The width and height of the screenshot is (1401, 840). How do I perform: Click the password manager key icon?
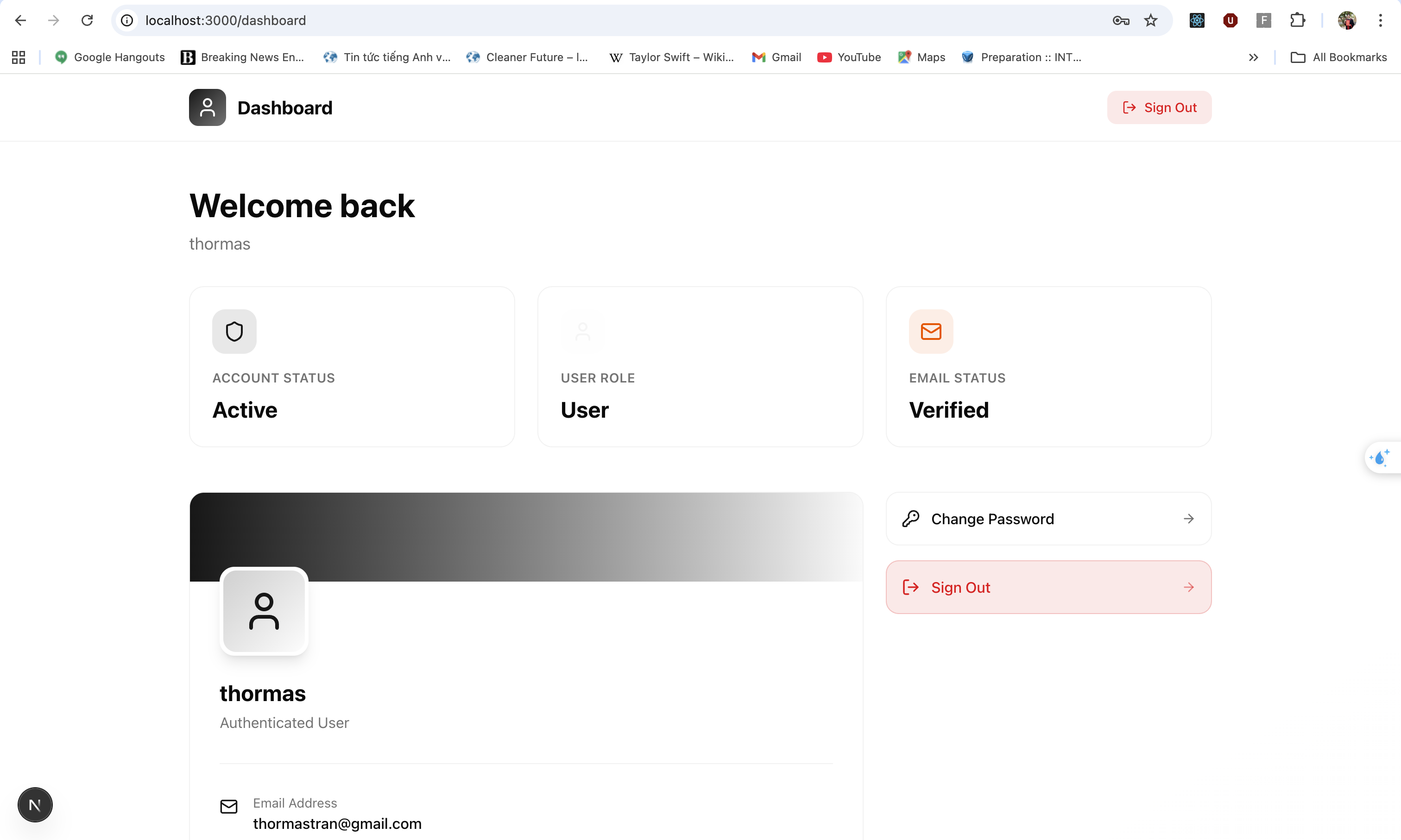1120,20
